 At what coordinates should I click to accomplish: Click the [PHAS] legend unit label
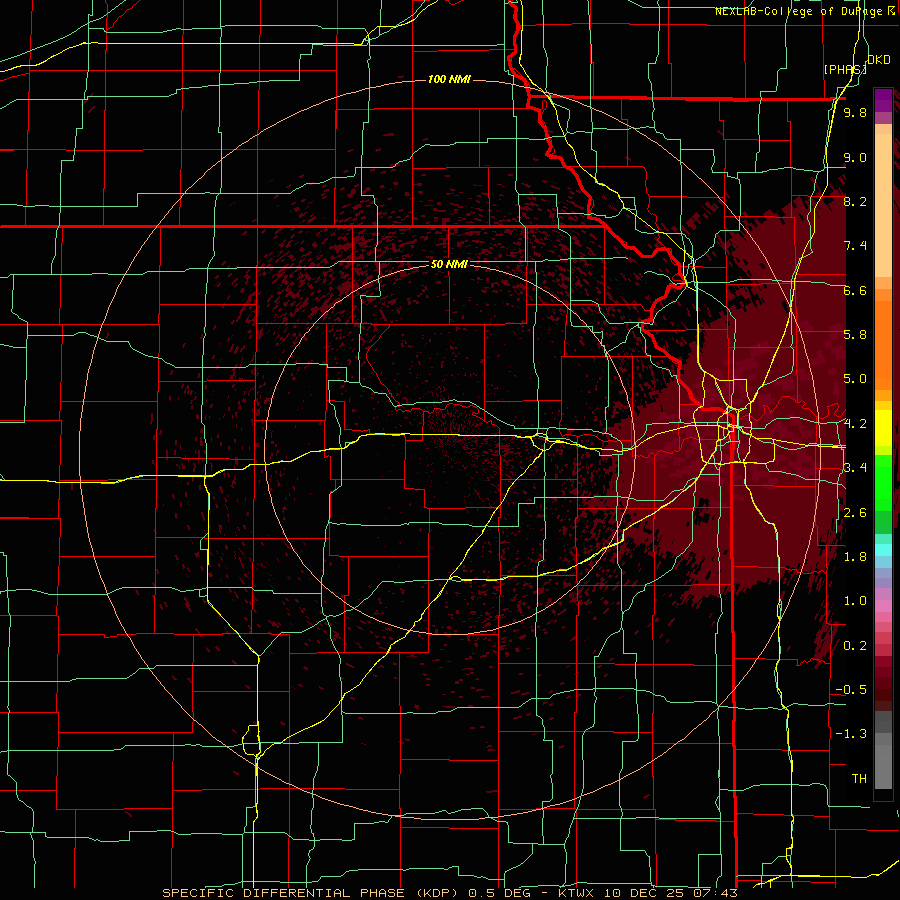[x=845, y=69]
